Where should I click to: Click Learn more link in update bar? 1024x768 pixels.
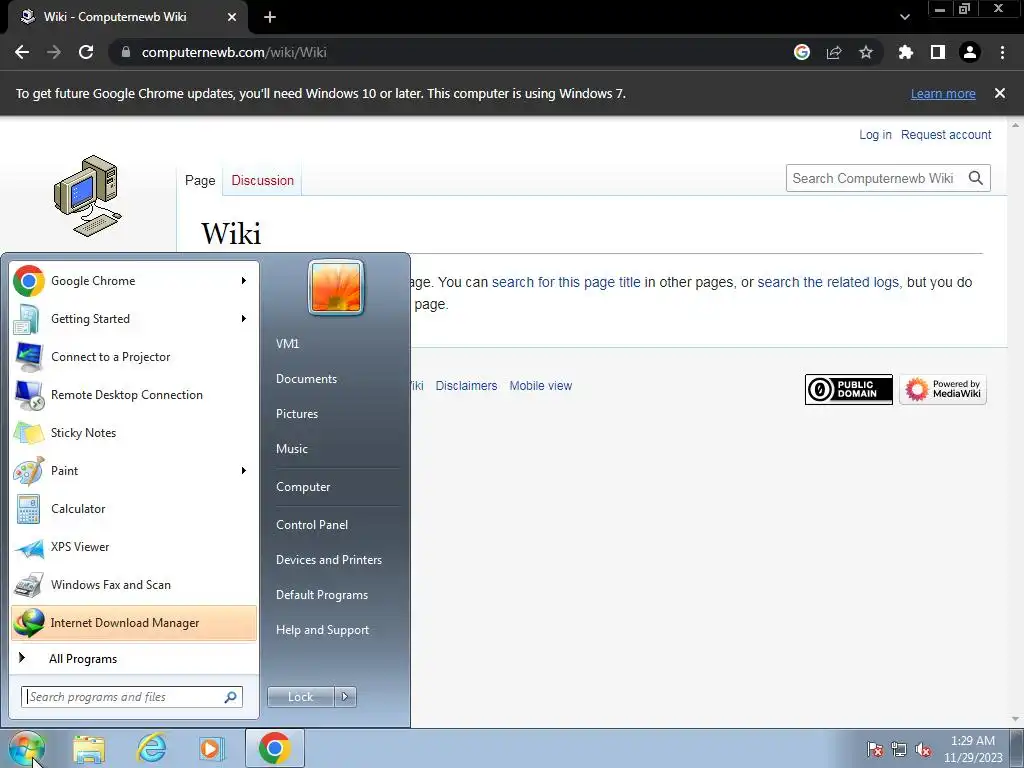(x=943, y=93)
